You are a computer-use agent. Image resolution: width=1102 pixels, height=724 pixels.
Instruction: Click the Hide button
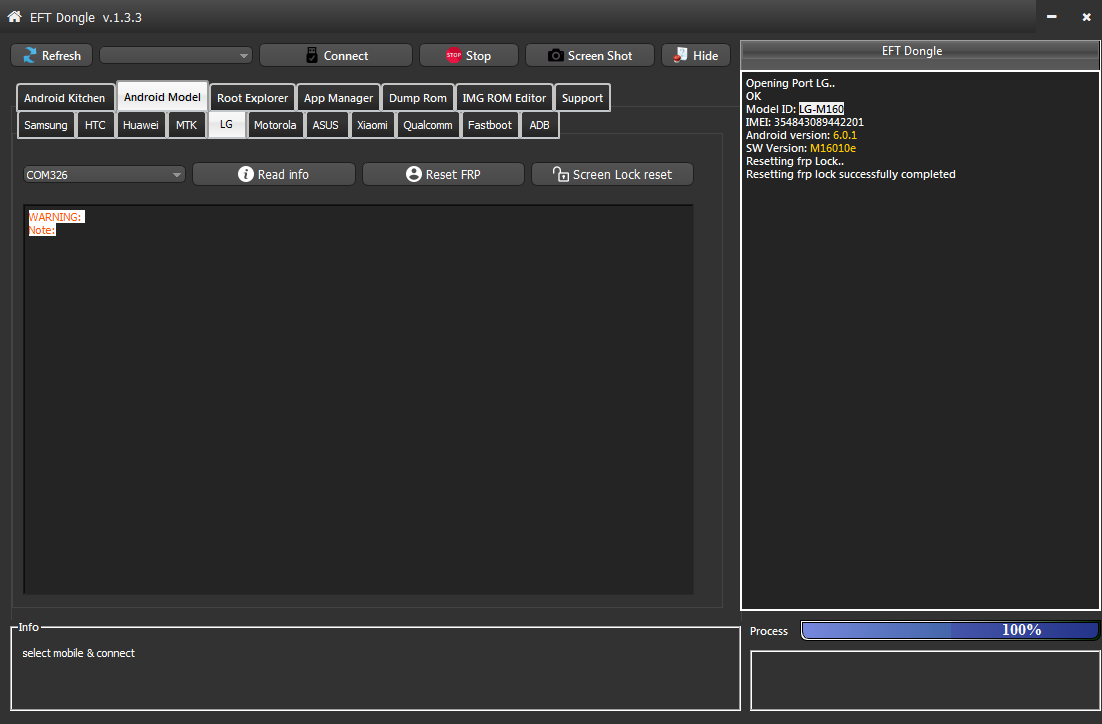[696, 56]
